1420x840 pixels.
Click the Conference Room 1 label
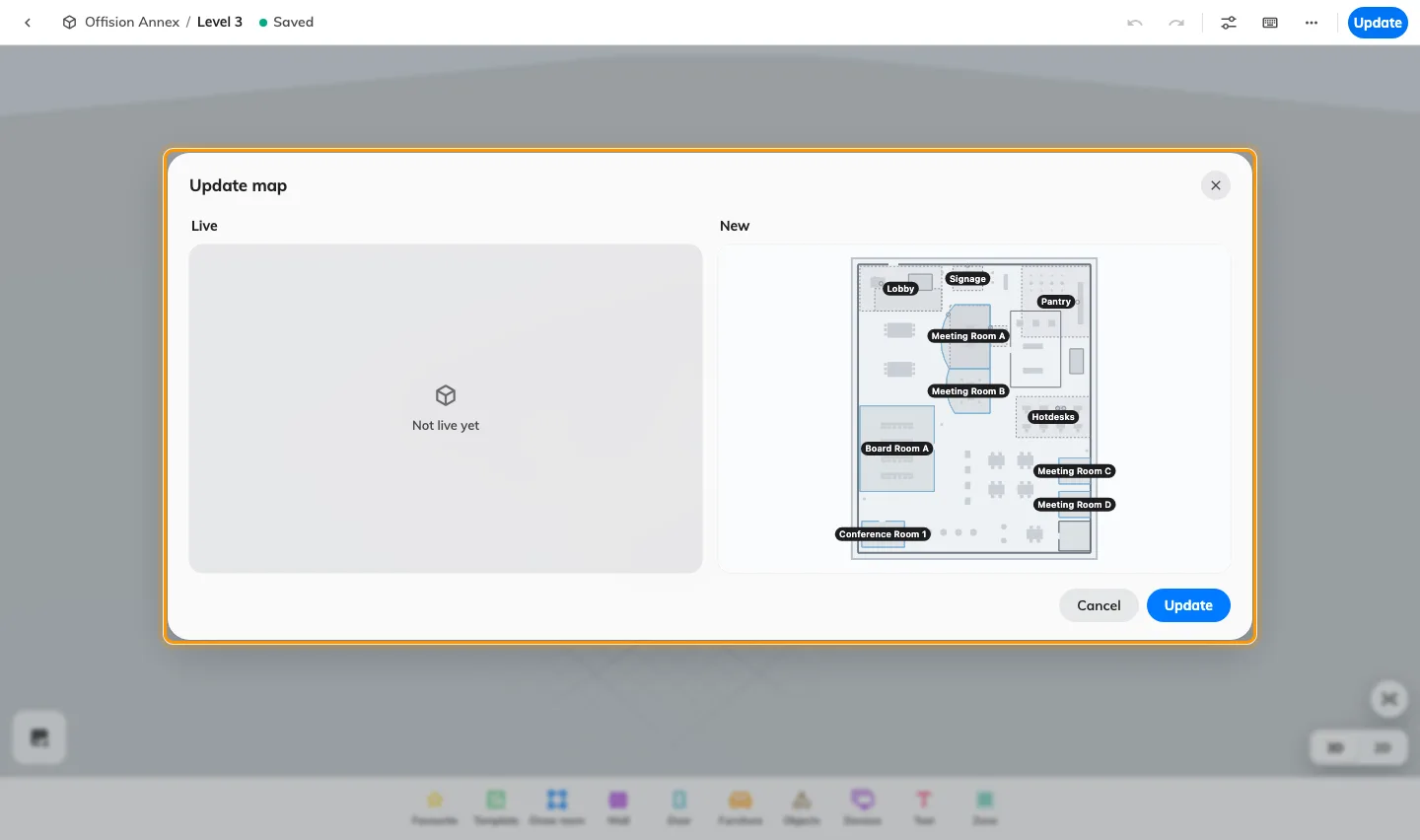(x=883, y=534)
